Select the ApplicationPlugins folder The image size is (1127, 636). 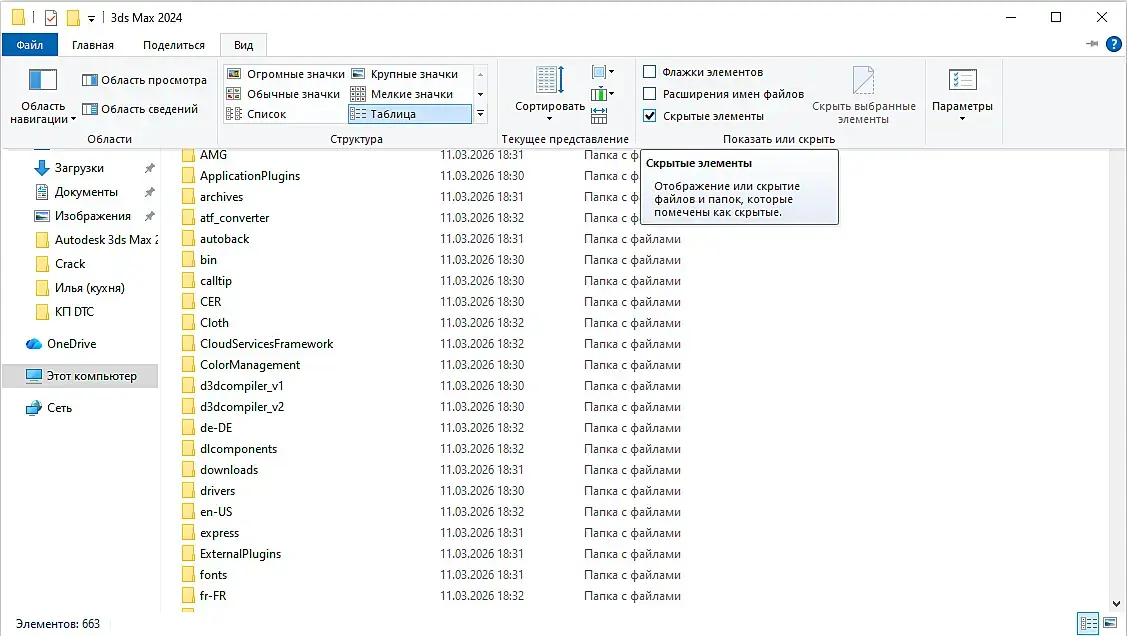pyautogui.click(x=241, y=176)
